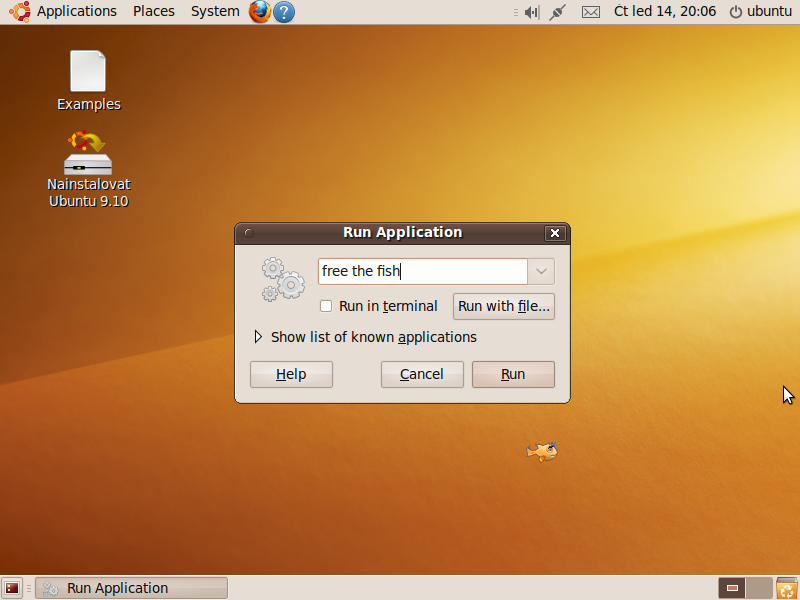Switch to the first workspace
This screenshot has height=600, width=800.
(x=732, y=588)
